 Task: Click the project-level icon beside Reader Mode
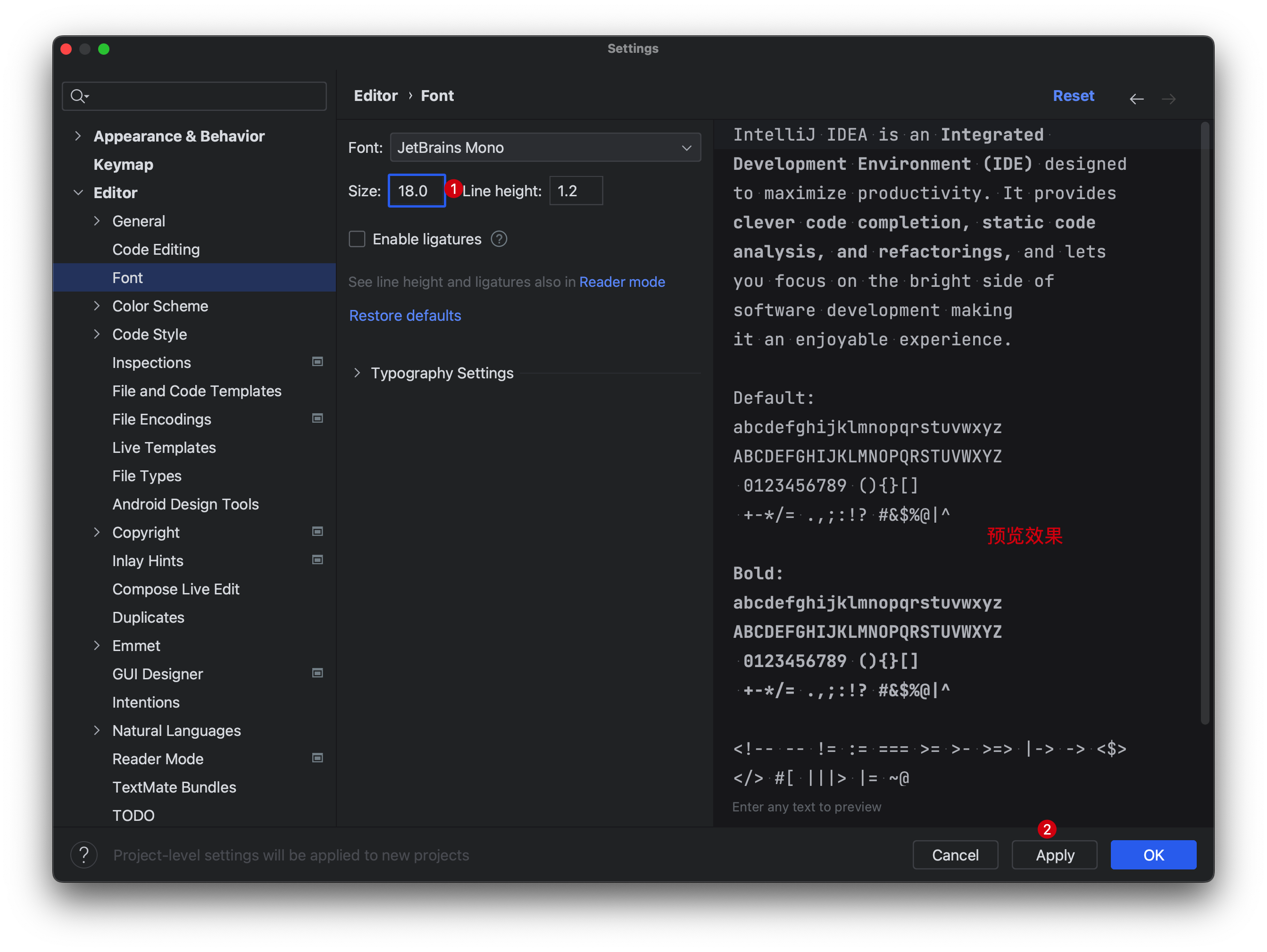coord(317,758)
